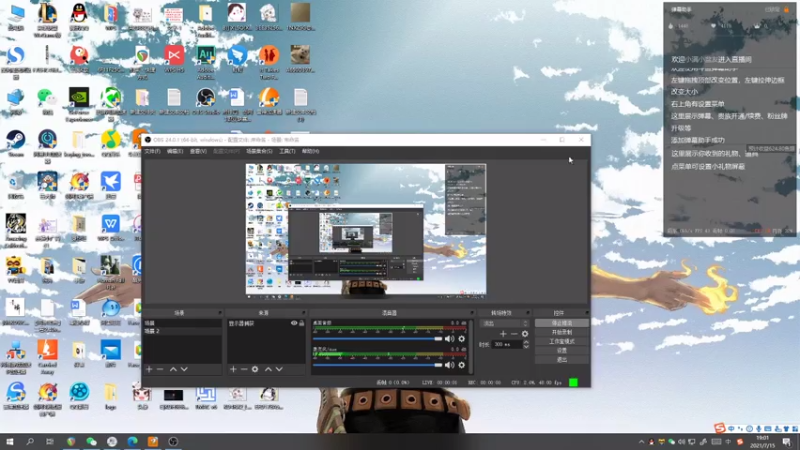The height and width of the screenshot is (450, 800).
Task: Open the transition type dropdown 淡出
Action: point(505,323)
